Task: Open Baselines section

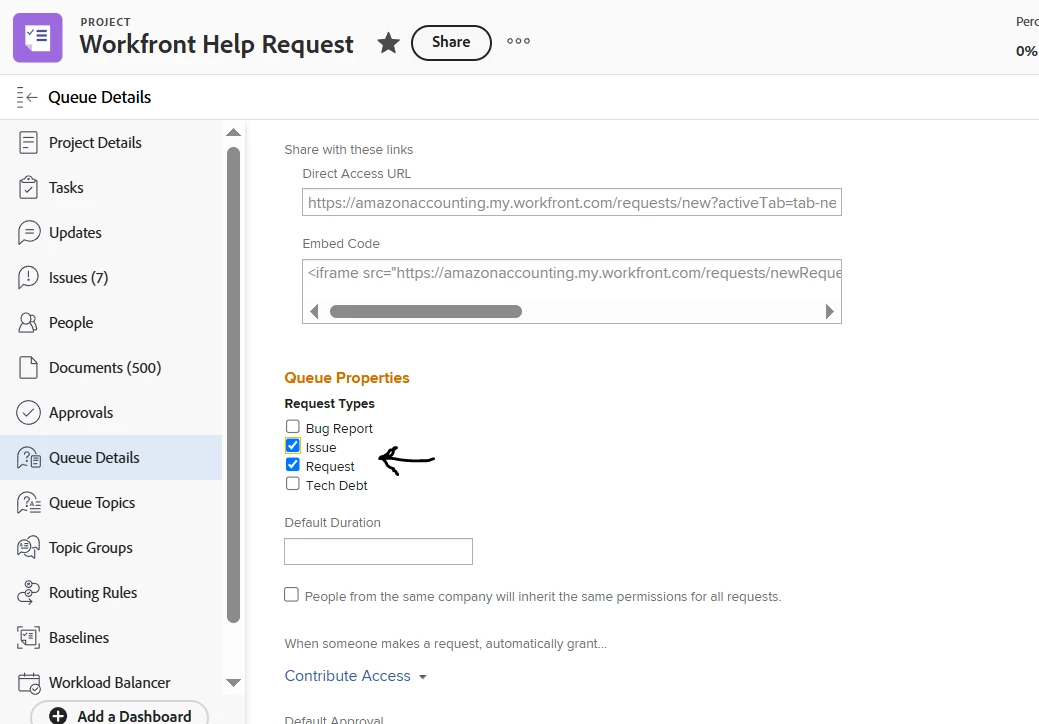Action: coord(79,638)
